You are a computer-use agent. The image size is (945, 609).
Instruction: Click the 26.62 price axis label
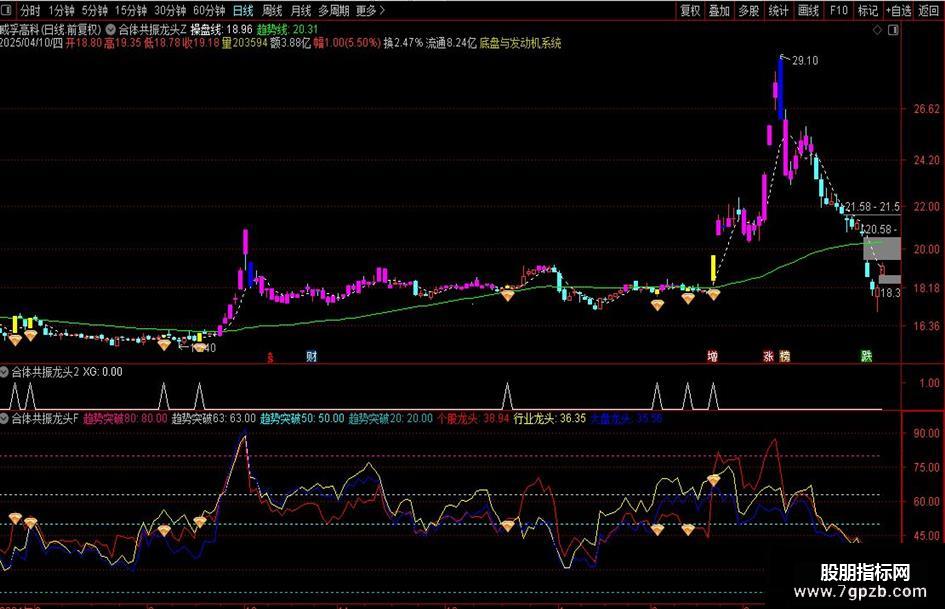pyautogui.click(x=926, y=109)
